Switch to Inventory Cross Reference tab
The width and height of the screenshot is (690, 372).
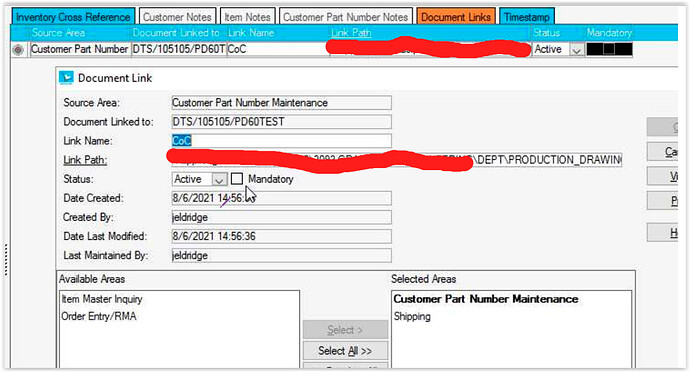[x=73, y=17]
